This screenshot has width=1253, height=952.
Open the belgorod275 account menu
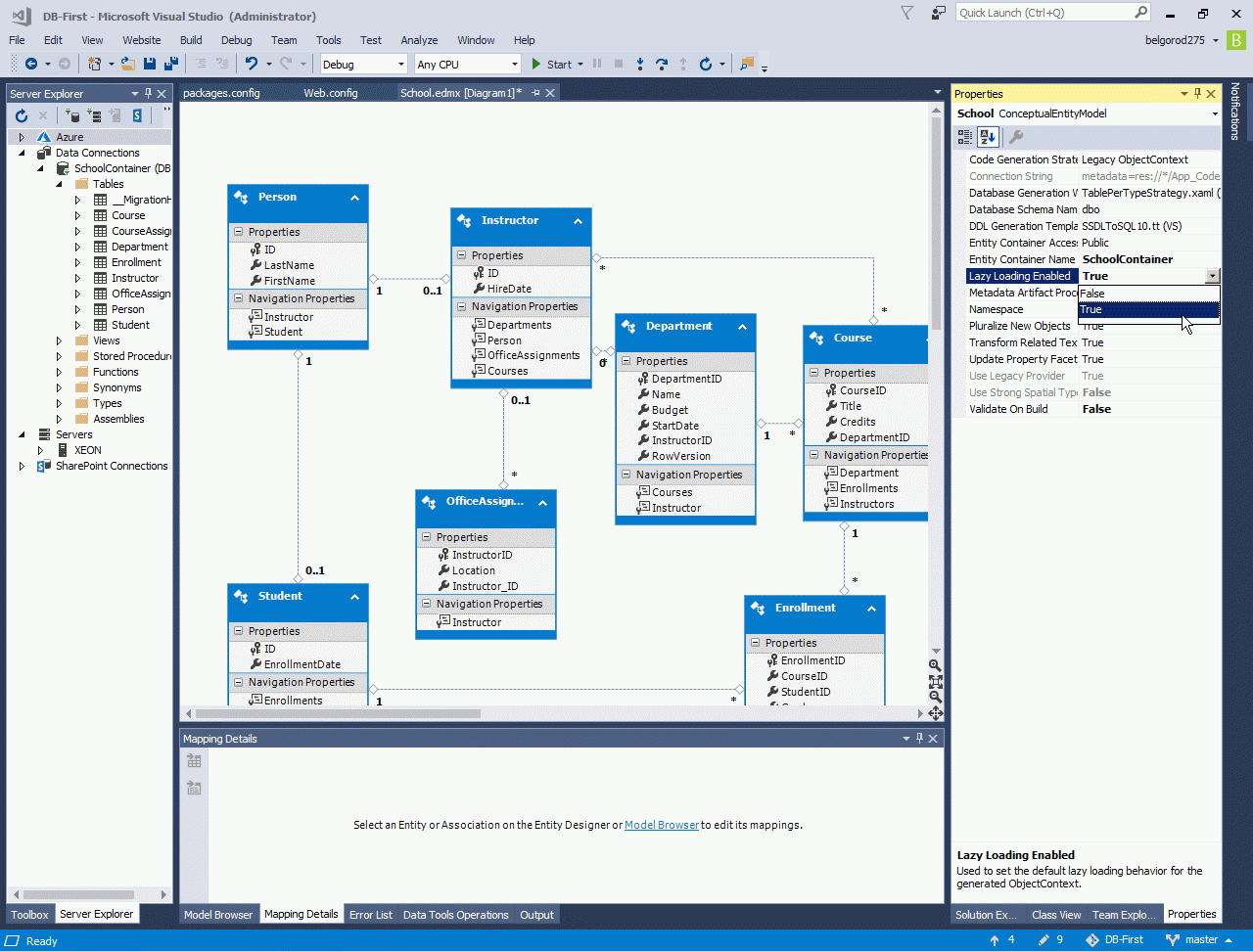point(1183,40)
